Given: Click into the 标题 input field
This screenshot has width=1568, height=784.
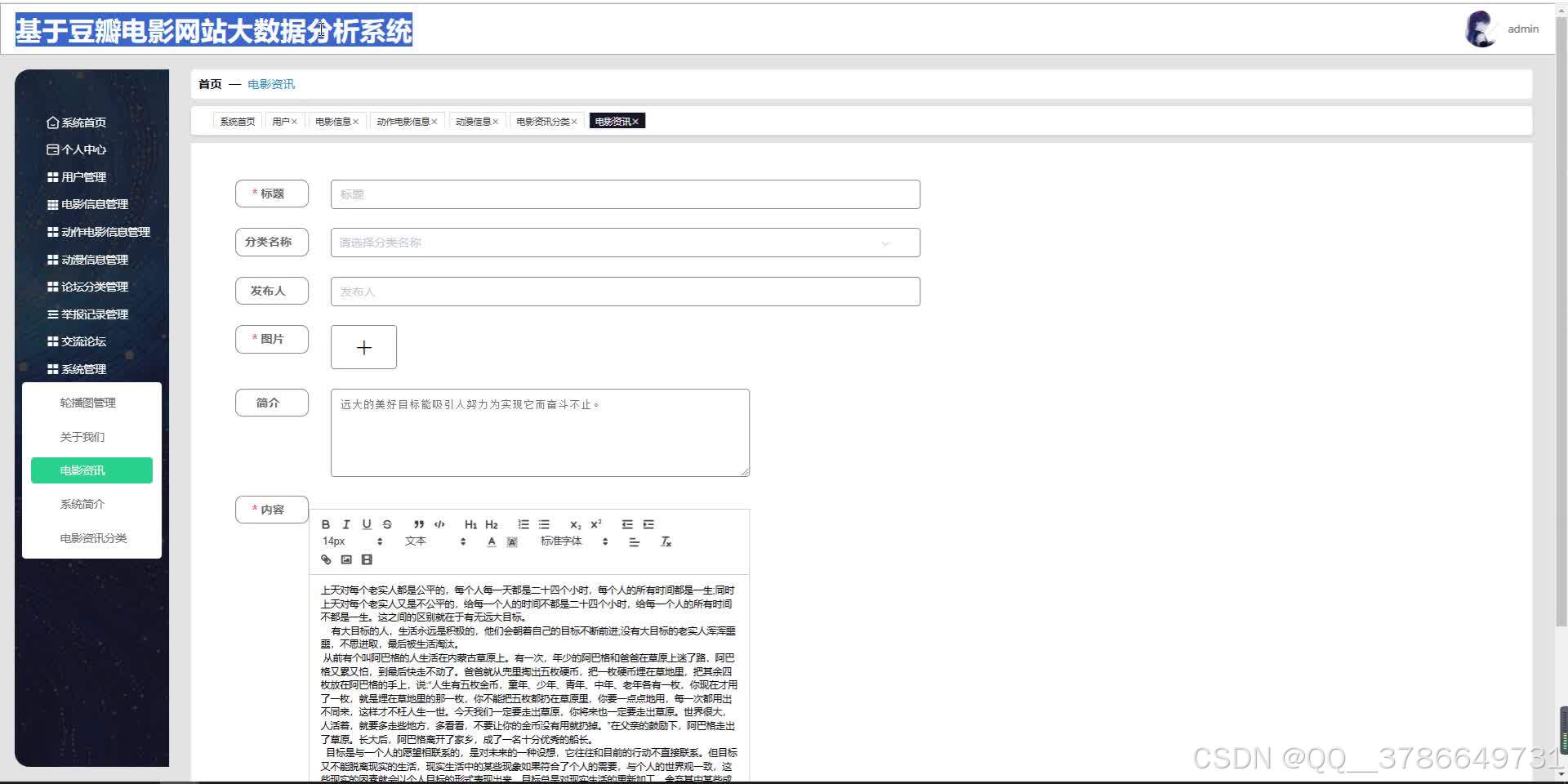Looking at the screenshot, I should [x=625, y=194].
